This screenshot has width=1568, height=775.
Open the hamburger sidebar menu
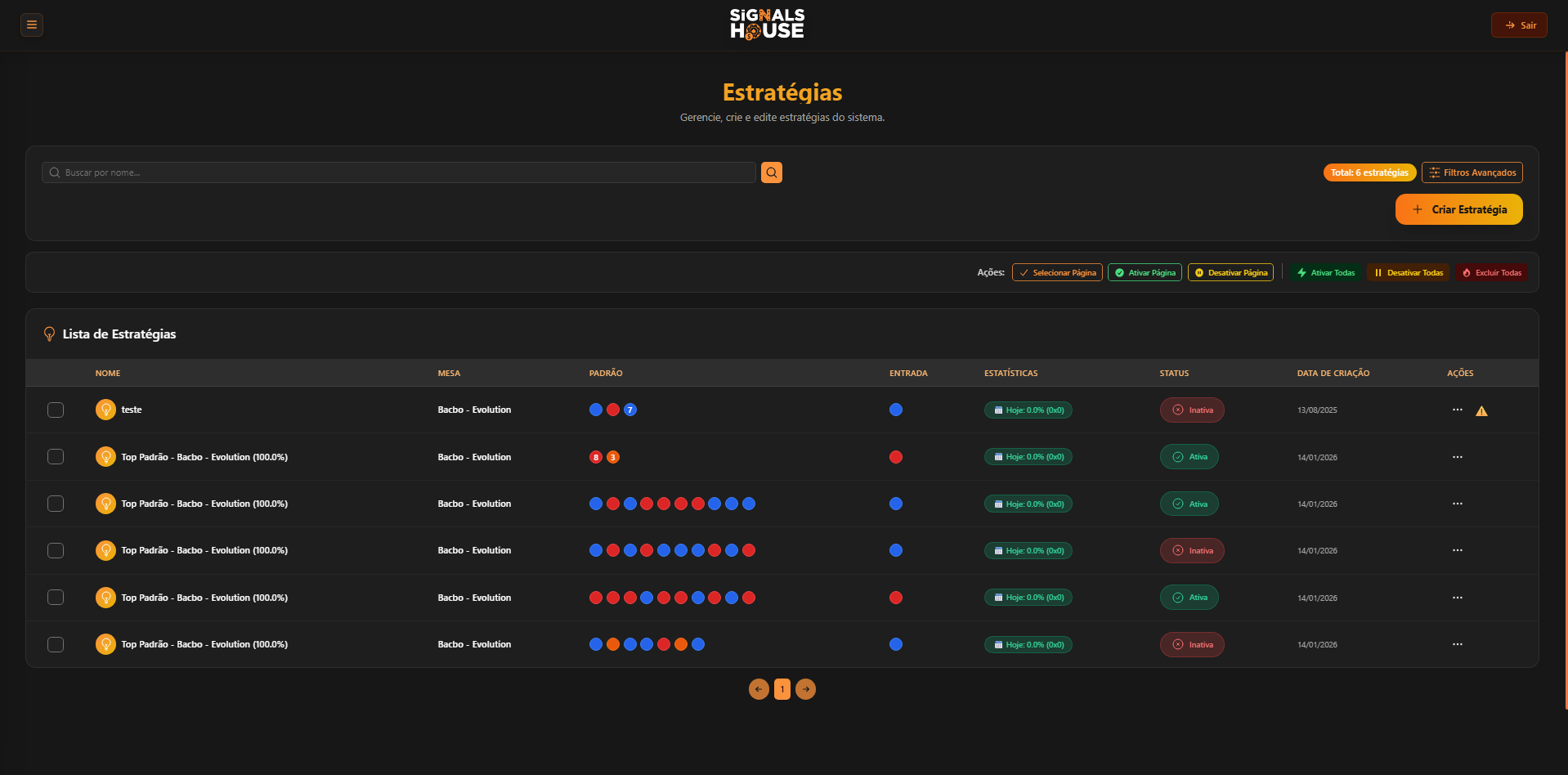click(32, 25)
